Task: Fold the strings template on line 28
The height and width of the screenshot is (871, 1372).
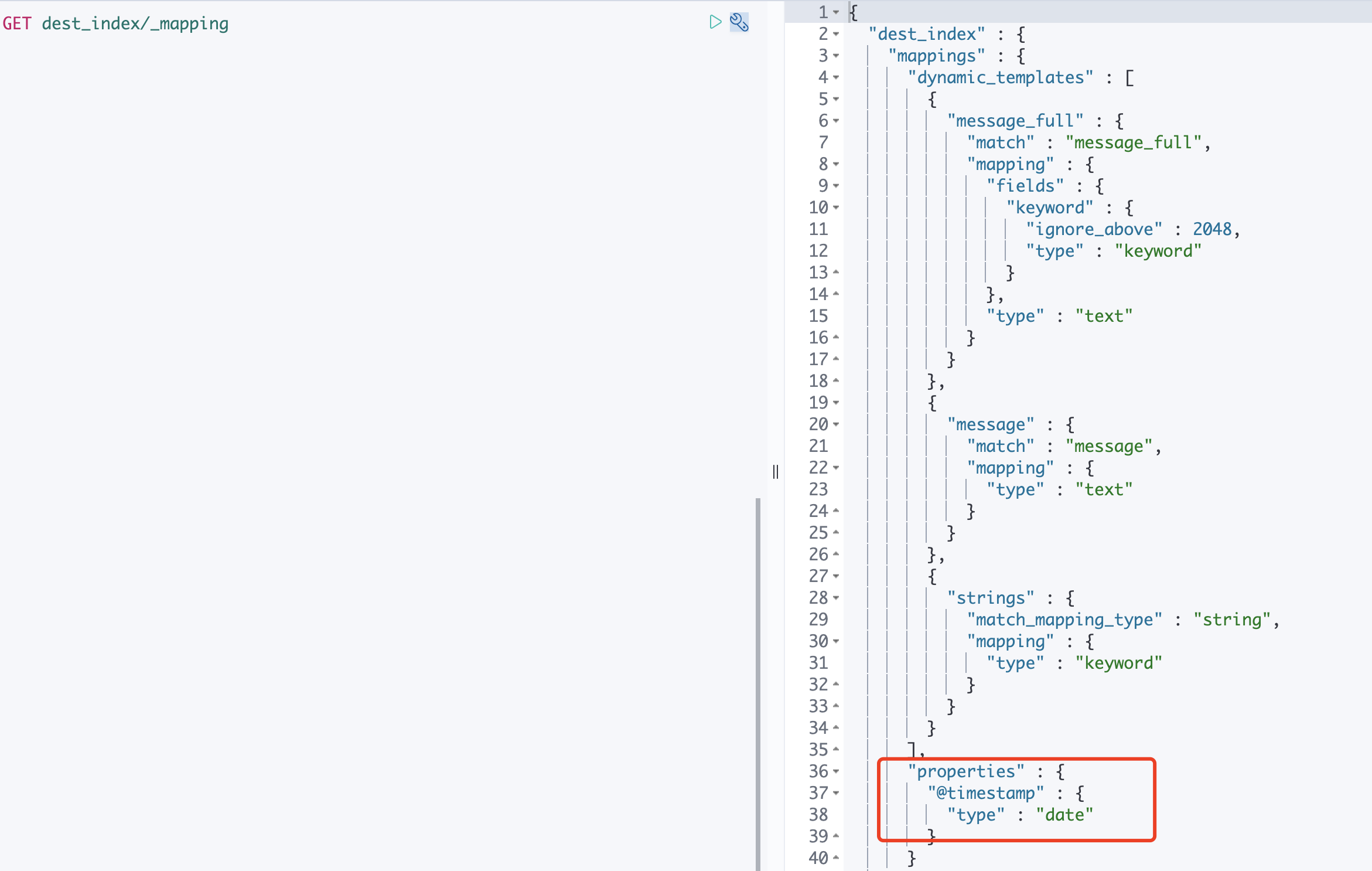Action: pyautogui.click(x=836, y=598)
